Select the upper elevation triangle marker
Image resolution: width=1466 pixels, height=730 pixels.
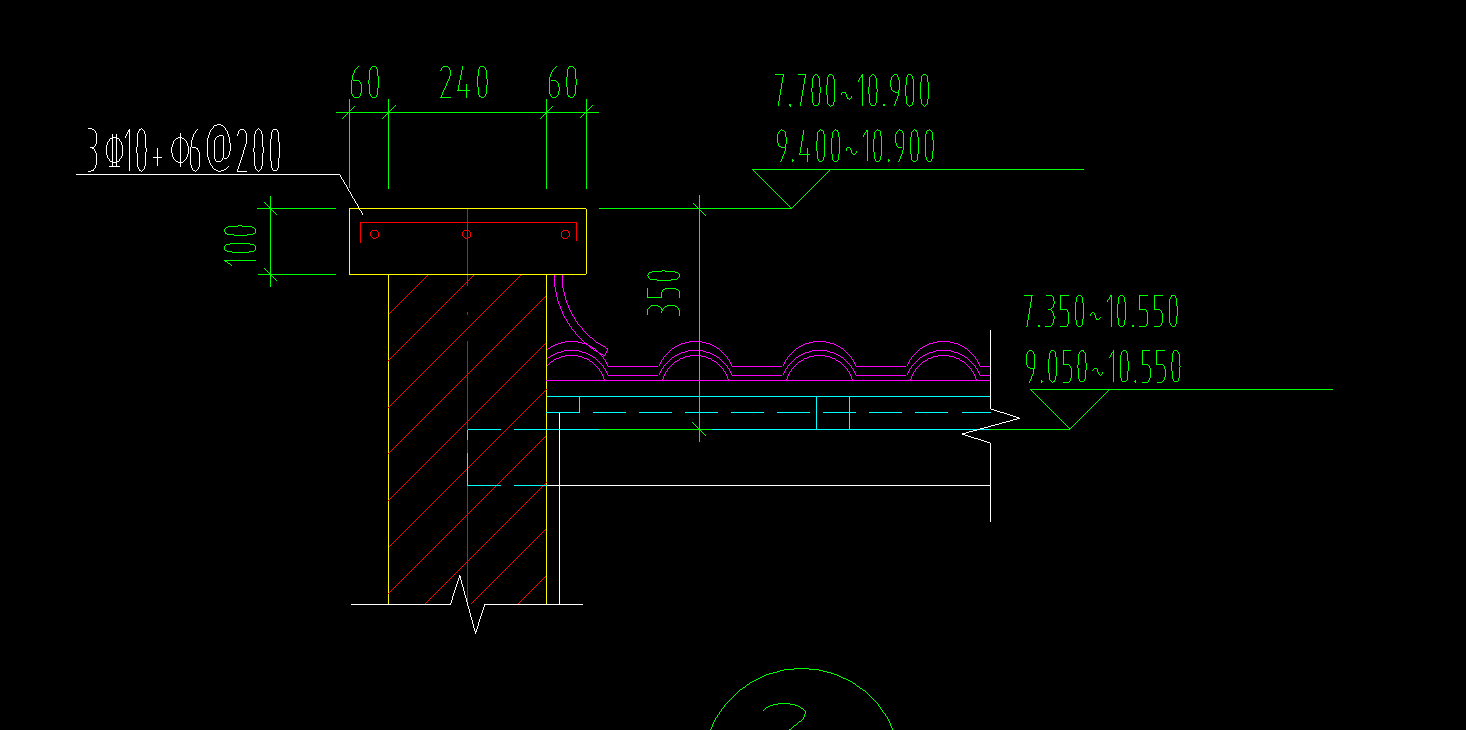(791, 188)
